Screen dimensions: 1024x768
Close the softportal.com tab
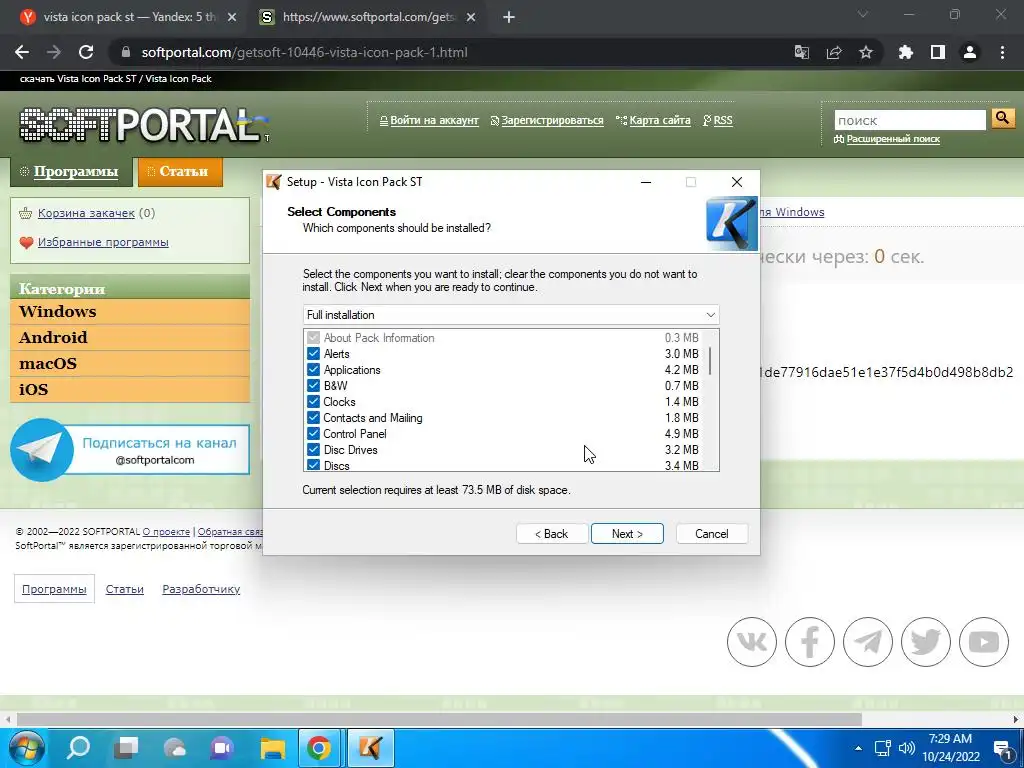(x=471, y=18)
